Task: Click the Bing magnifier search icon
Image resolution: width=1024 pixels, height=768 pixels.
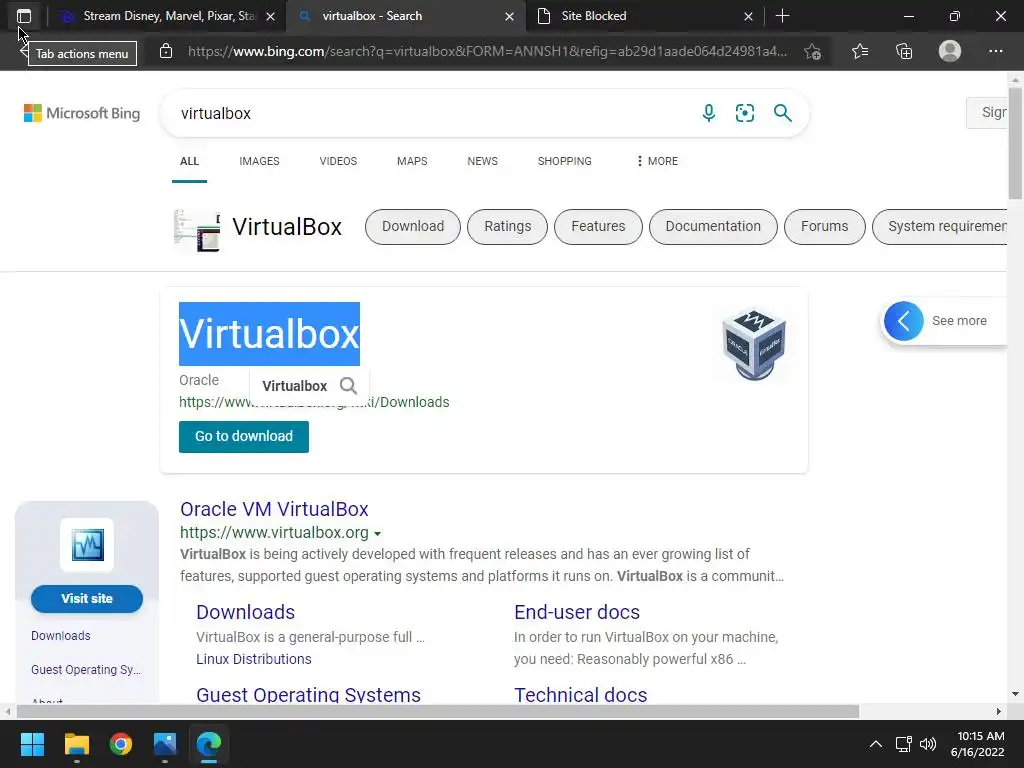Action: (782, 113)
